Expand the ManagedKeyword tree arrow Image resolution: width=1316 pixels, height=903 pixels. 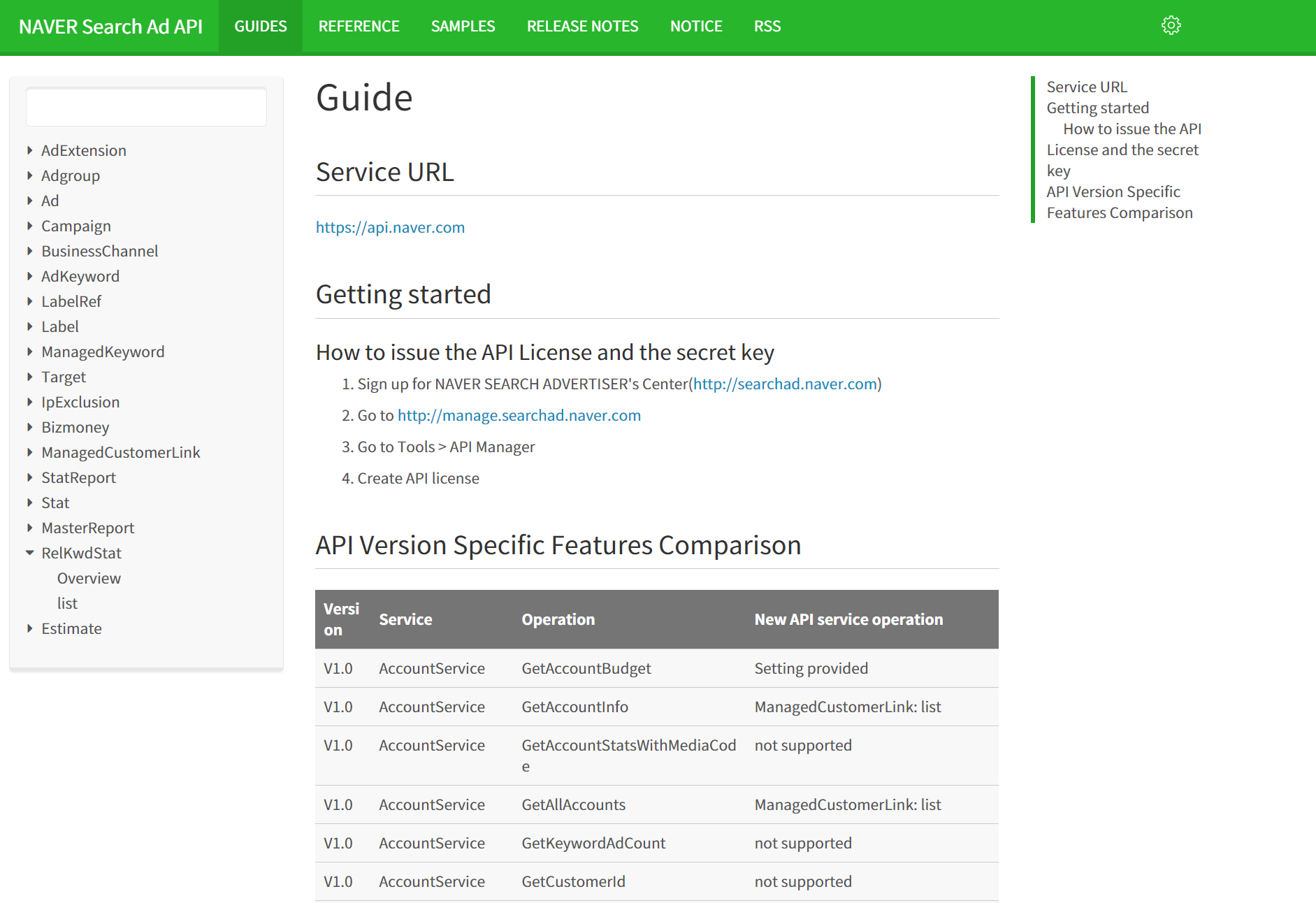(30, 352)
